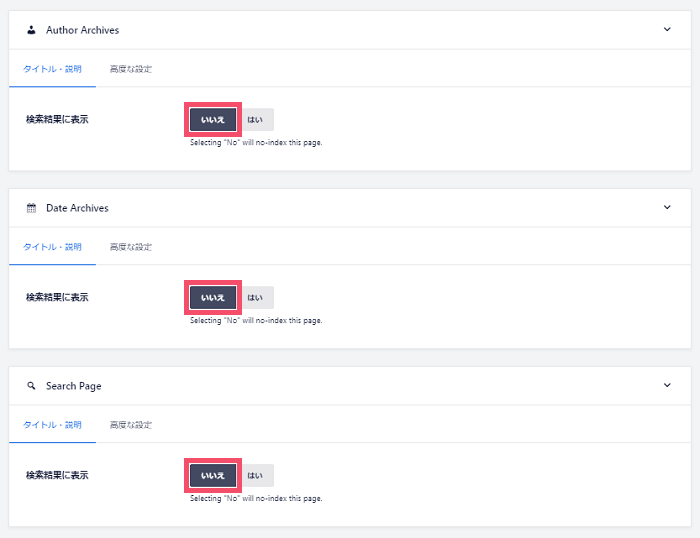Image resolution: width=700 pixels, height=538 pixels.
Task: Click the Date Archives calendar icon
Action: click(x=31, y=208)
